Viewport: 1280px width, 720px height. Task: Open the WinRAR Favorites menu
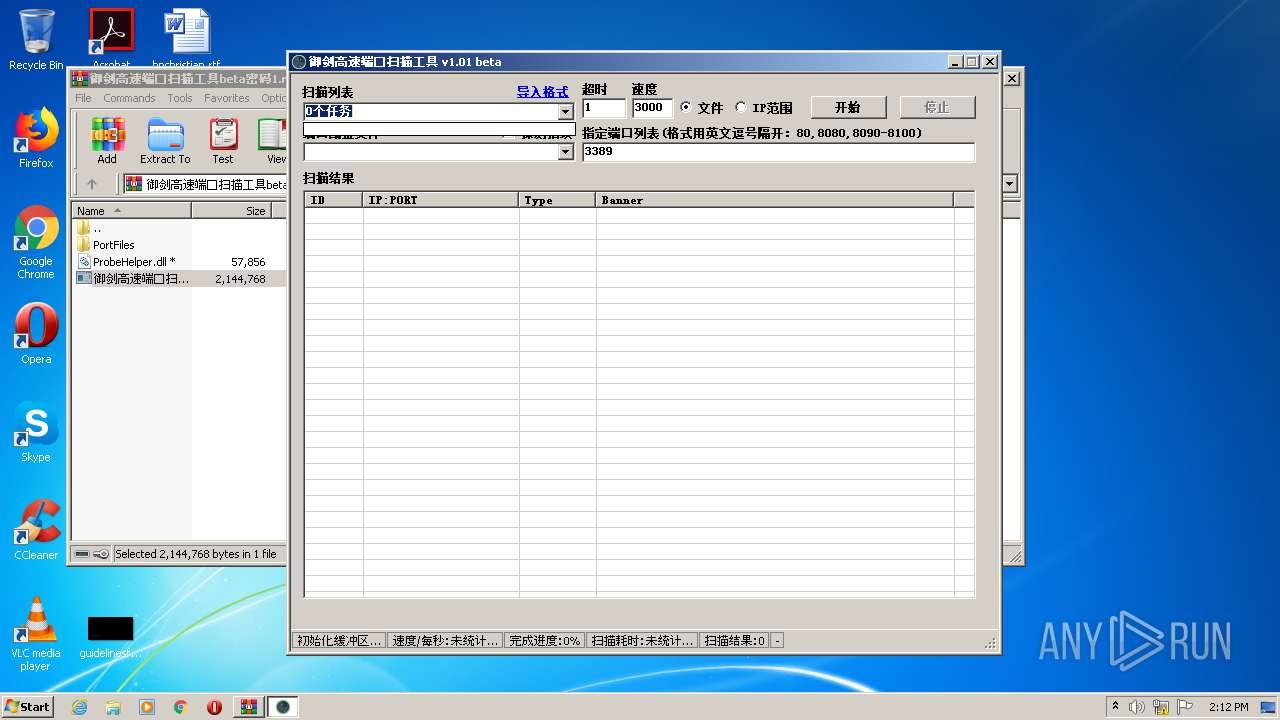click(x=227, y=98)
